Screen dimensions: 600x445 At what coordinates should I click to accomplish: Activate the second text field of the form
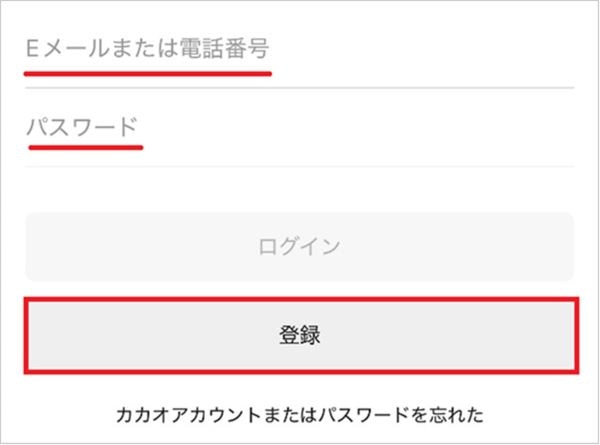pos(298,128)
